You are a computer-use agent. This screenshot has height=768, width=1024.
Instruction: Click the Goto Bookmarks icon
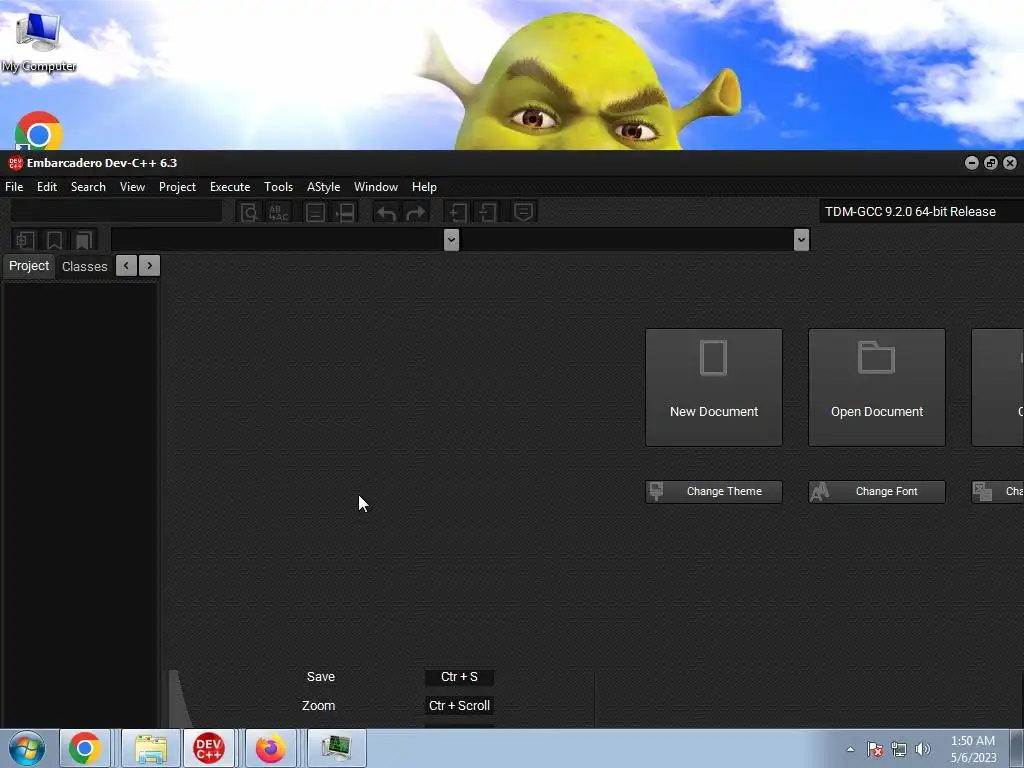[84, 240]
